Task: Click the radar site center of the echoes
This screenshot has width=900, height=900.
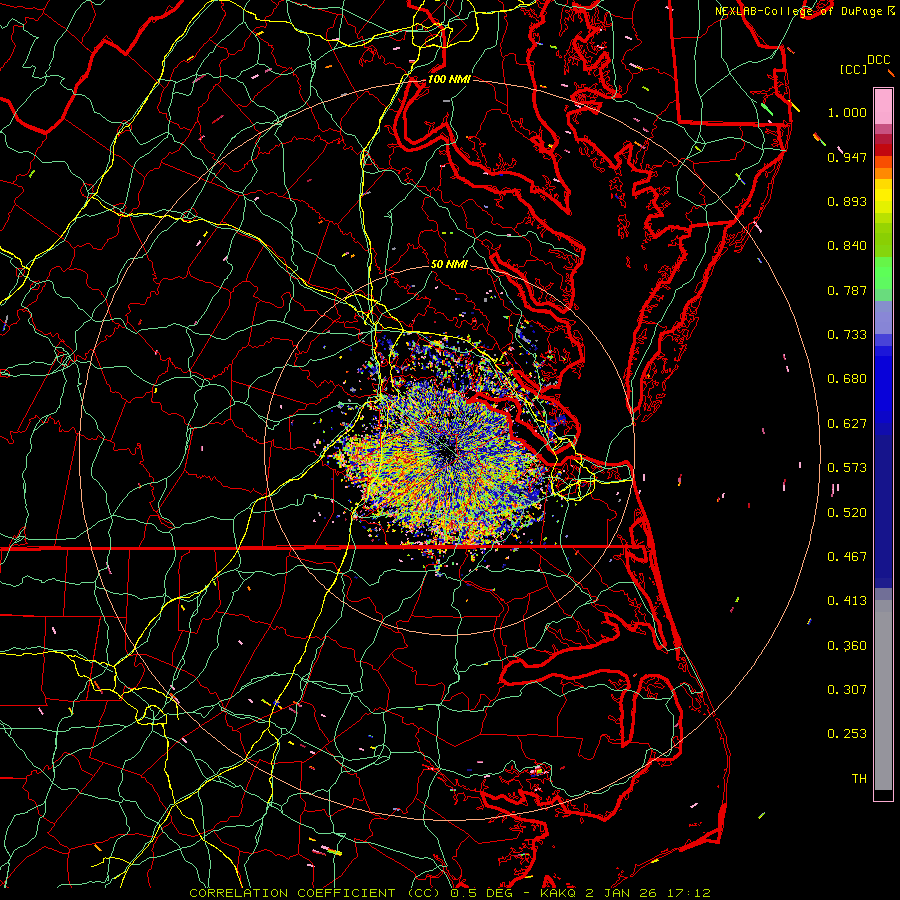Action: tap(449, 452)
